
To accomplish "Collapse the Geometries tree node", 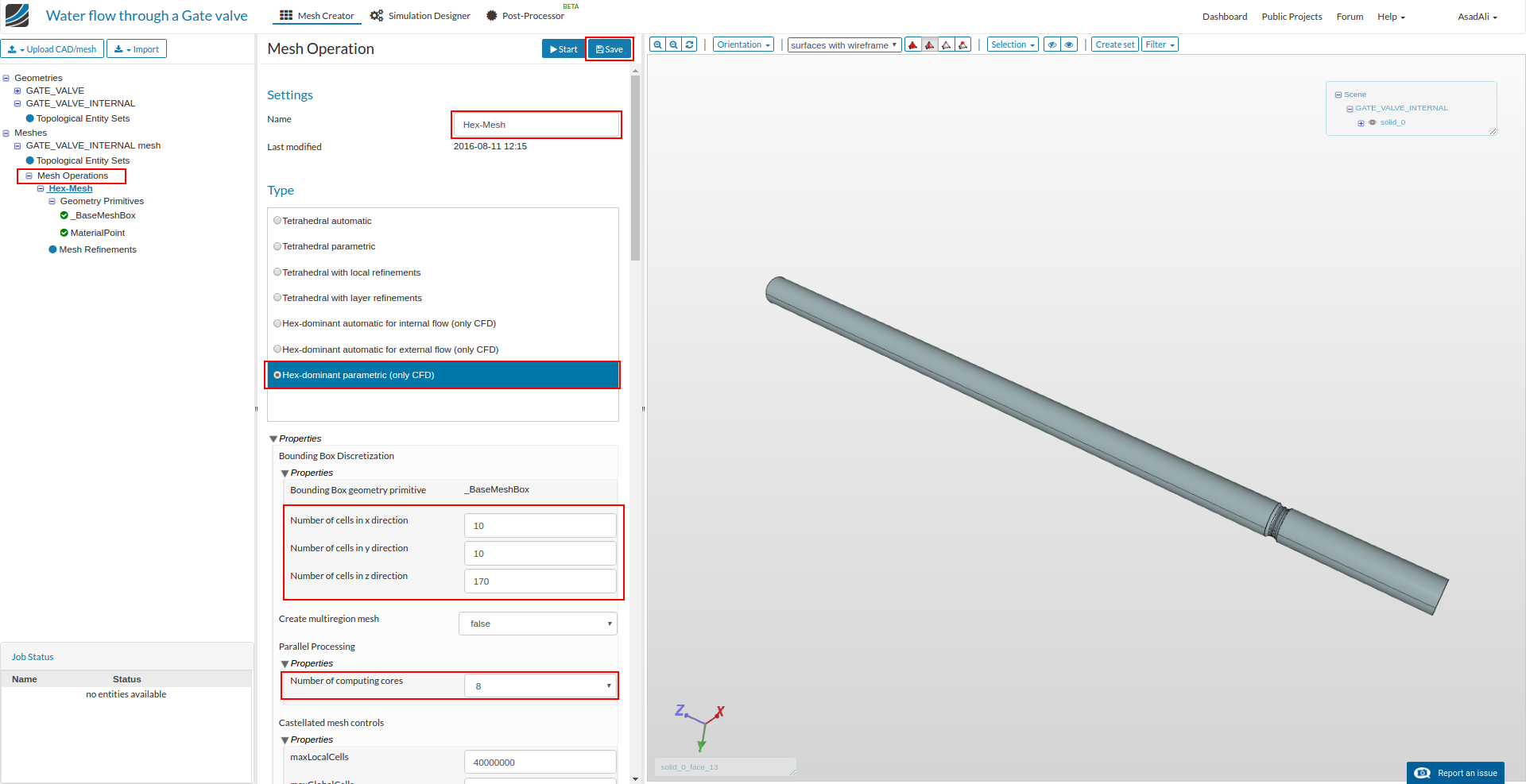I will pyautogui.click(x=6, y=78).
